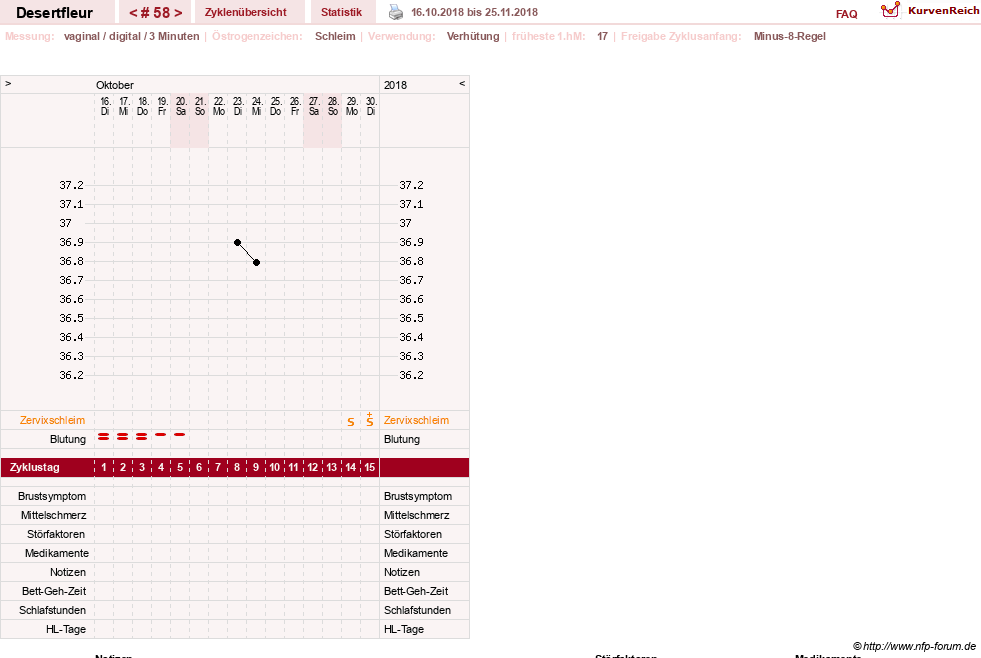981x658 pixels.
Task: Select the S mucus symbol on Oct 29
Action: point(351,422)
